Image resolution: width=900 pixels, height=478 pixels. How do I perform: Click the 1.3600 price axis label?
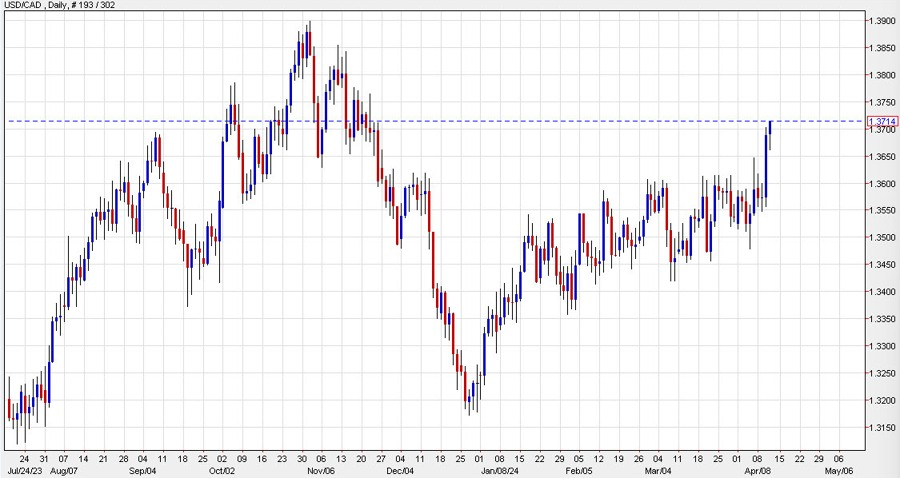(x=883, y=184)
